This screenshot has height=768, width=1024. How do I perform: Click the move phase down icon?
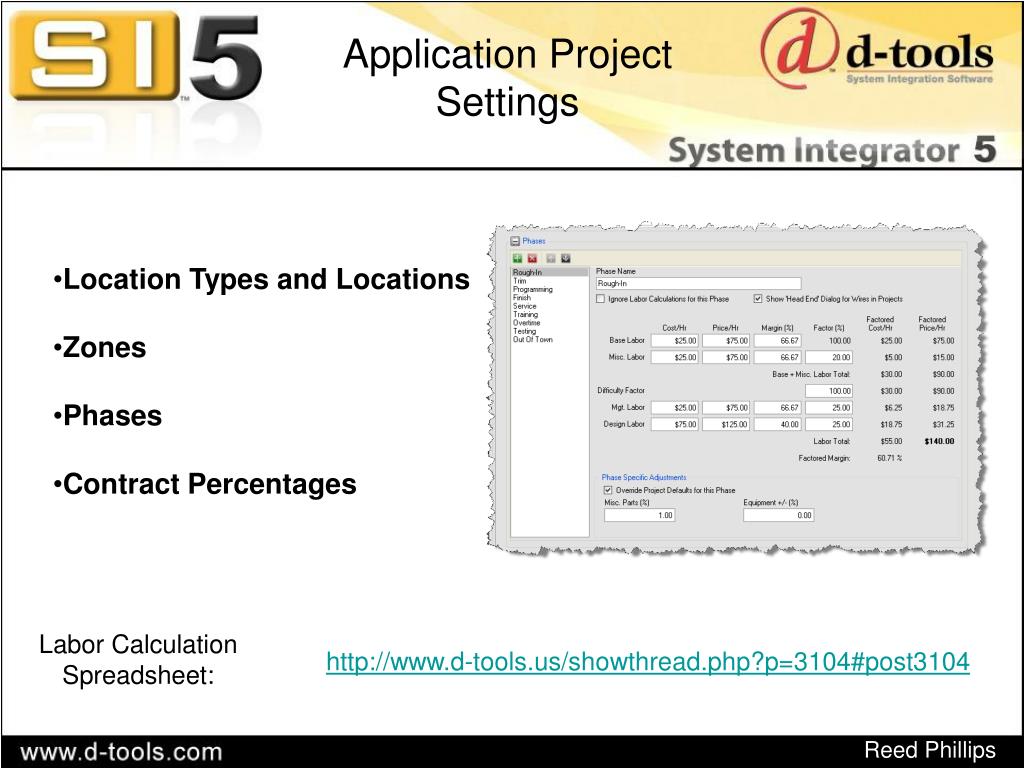click(566, 259)
